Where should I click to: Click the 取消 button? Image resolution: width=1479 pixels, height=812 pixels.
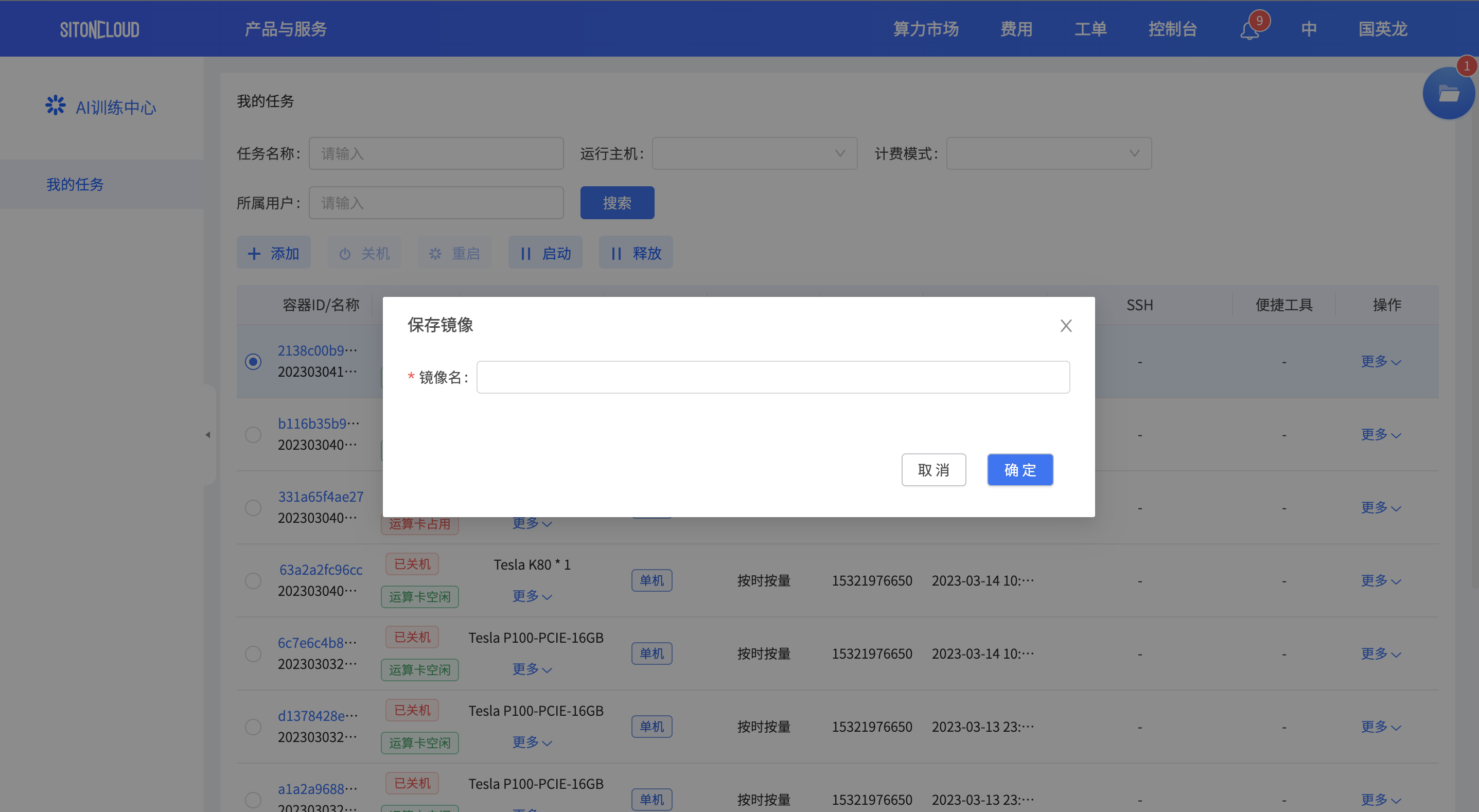934,470
